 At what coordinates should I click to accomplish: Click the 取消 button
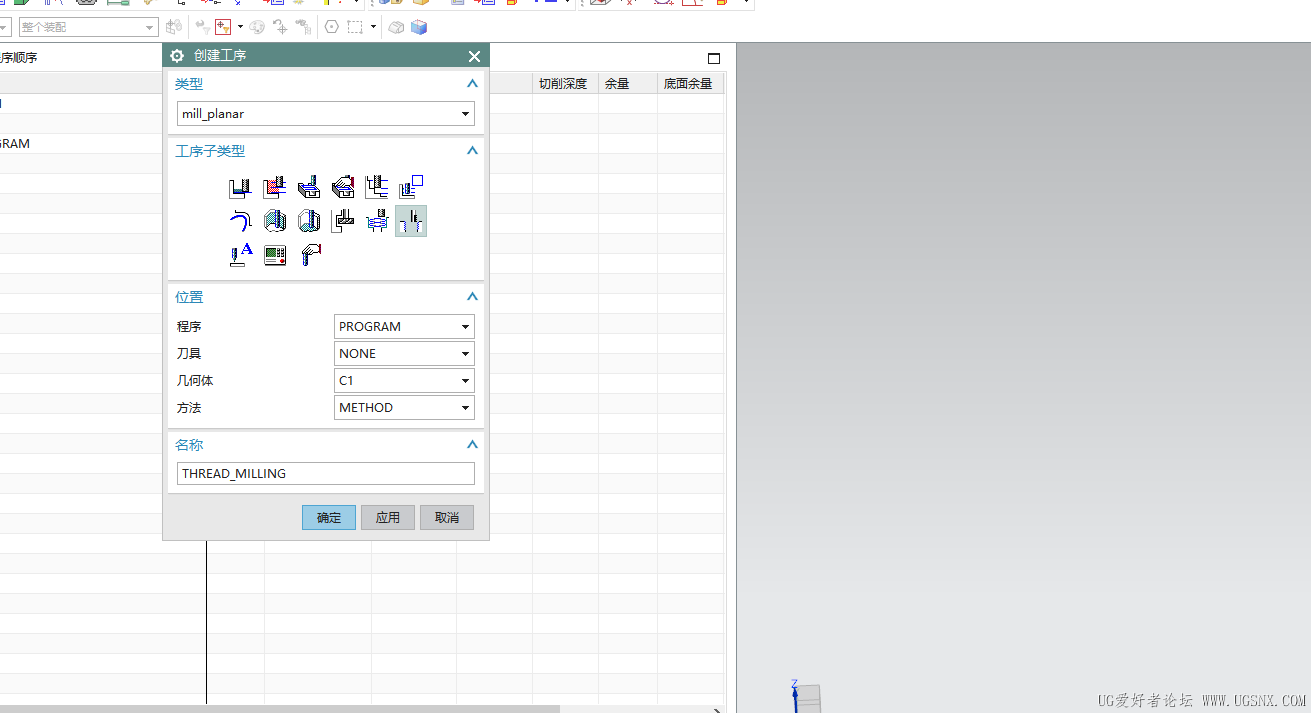[447, 518]
